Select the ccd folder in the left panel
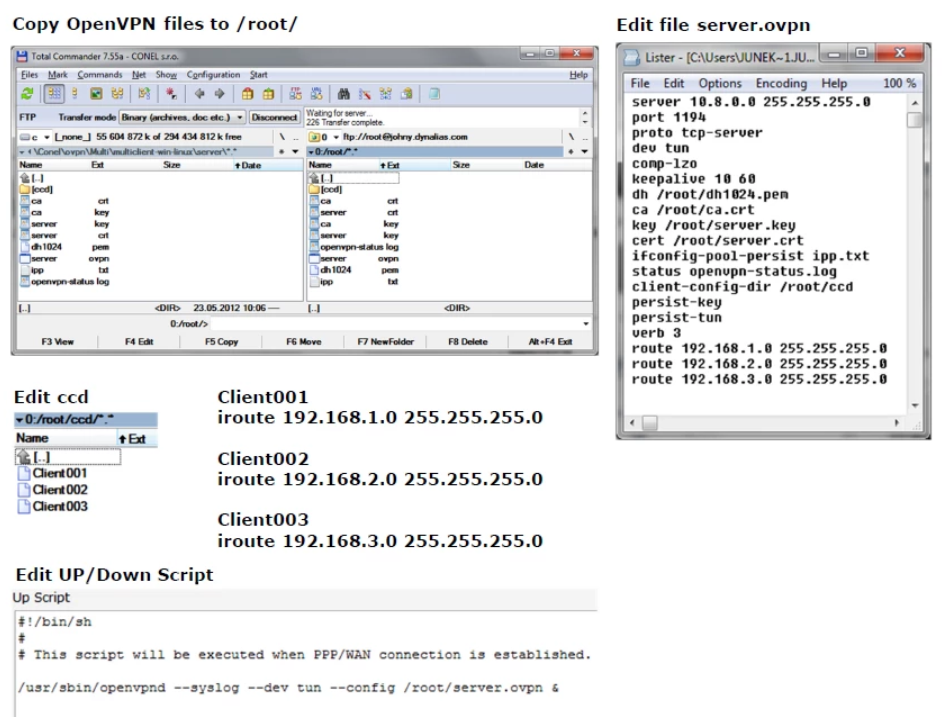Viewport: 946px width, 717px height. point(41,188)
